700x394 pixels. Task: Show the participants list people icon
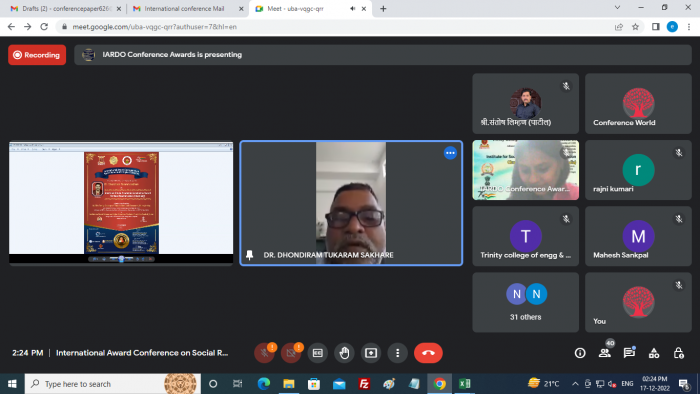coord(605,353)
